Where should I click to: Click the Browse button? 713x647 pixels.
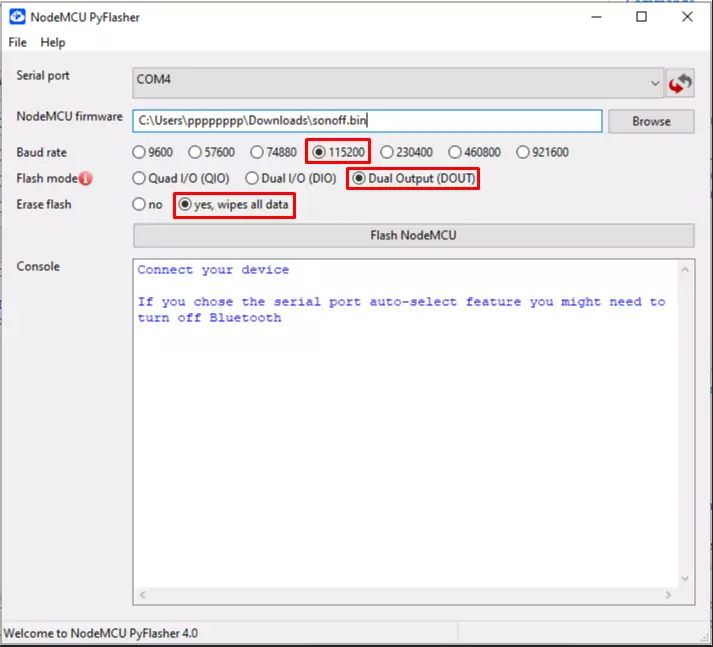coord(651,121)
